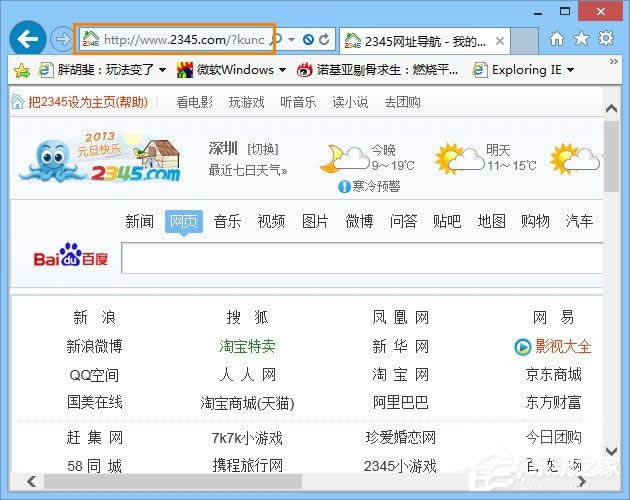Screen dimensions: 630x500
Task: Select the 图片 search tab
Action: pyautogui.click(x=315, y=221)
